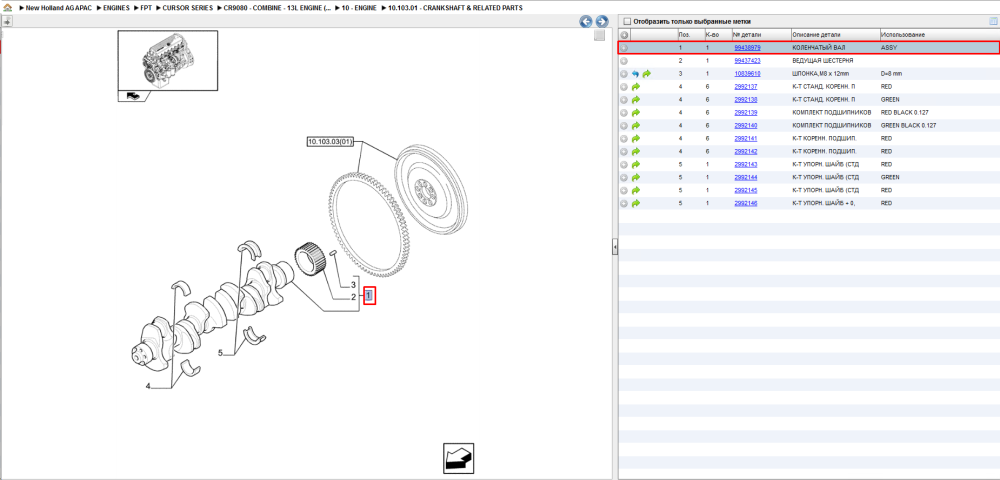The height and width of the screenshot is (480, 1000).
Task: Add part 2992146 using its circle icon
Action: tap(624, 203)
